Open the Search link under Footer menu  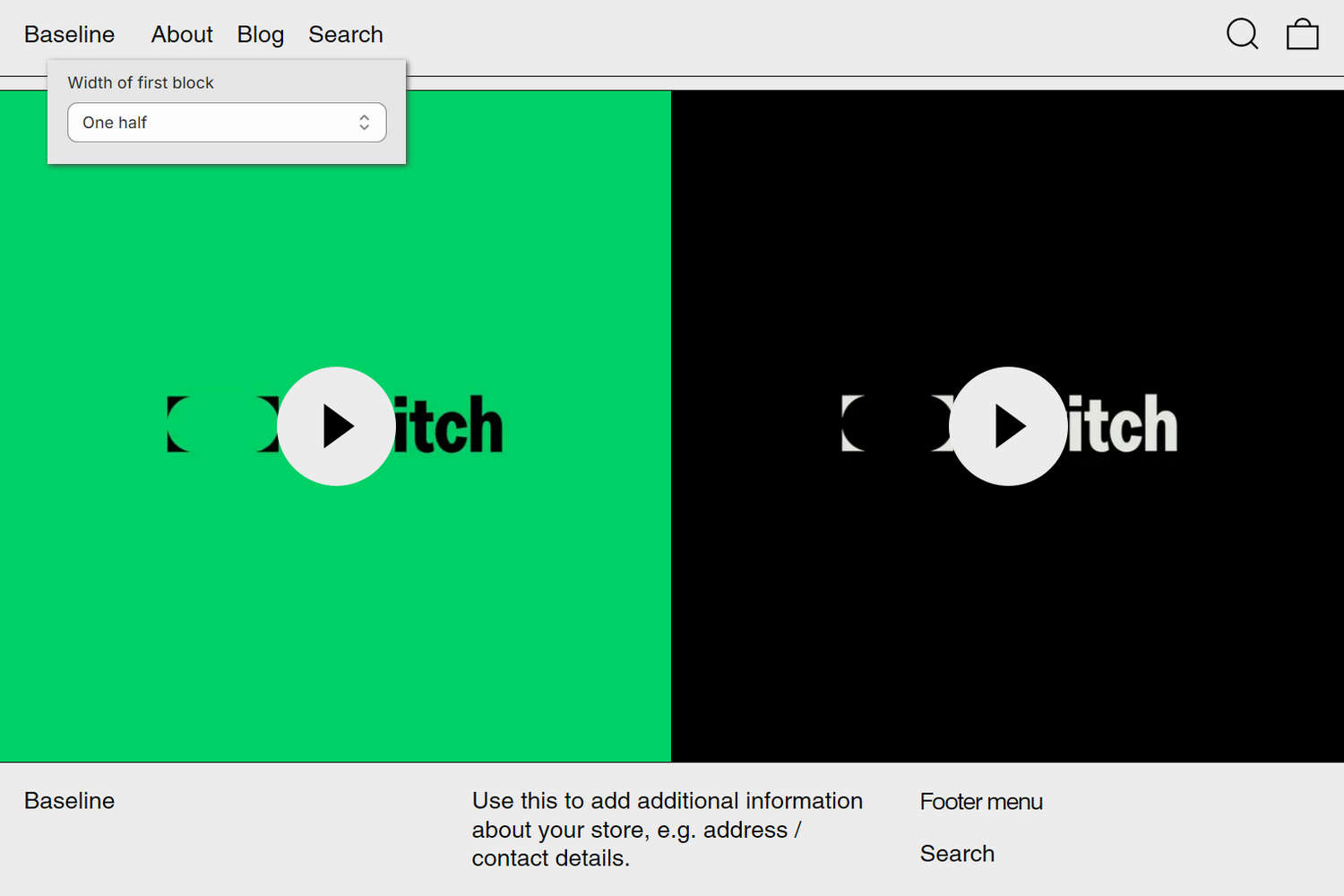click(x=957, y=853)
